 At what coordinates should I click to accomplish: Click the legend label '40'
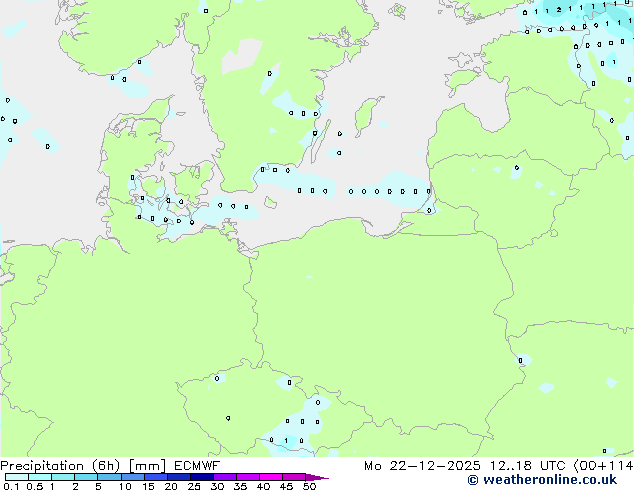tap(263, 486)
